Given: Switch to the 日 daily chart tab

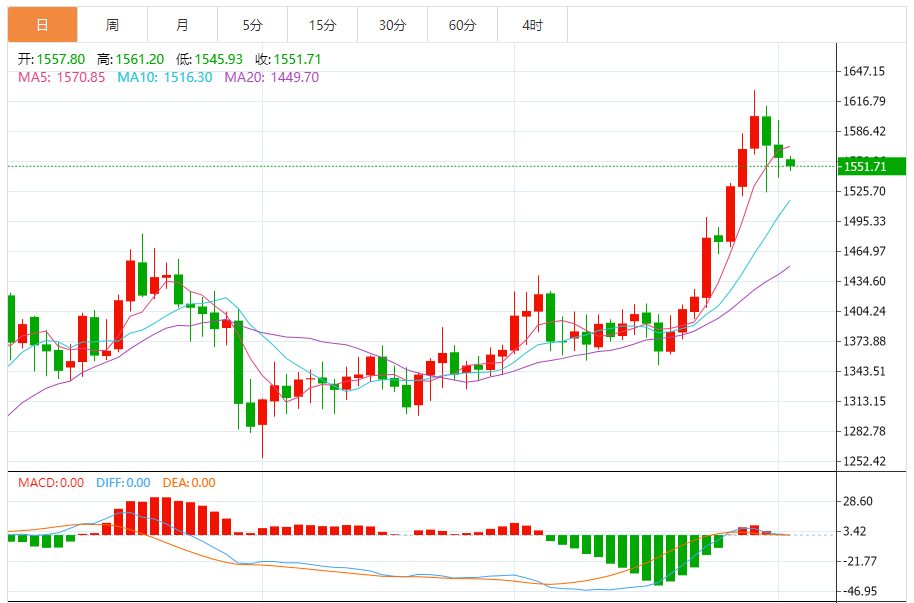Looking at the screenshot, I should click(x=42, y=25).
